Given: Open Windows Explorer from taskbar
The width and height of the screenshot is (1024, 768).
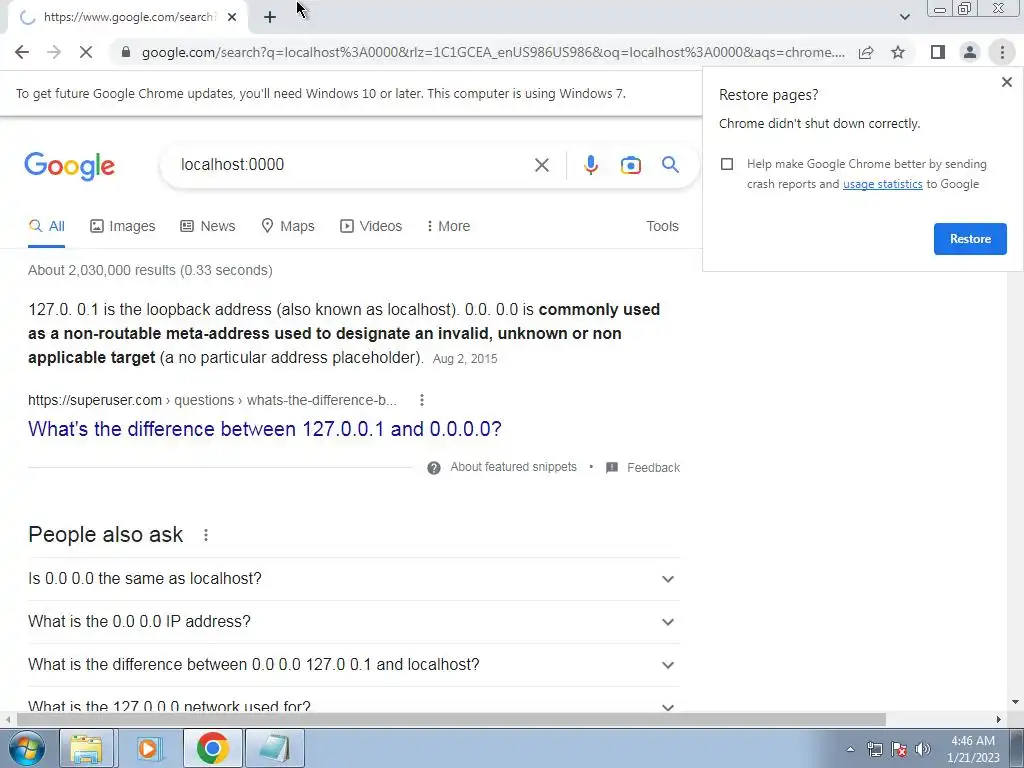Looking at the screenshot, I should [x=86, y=748].
